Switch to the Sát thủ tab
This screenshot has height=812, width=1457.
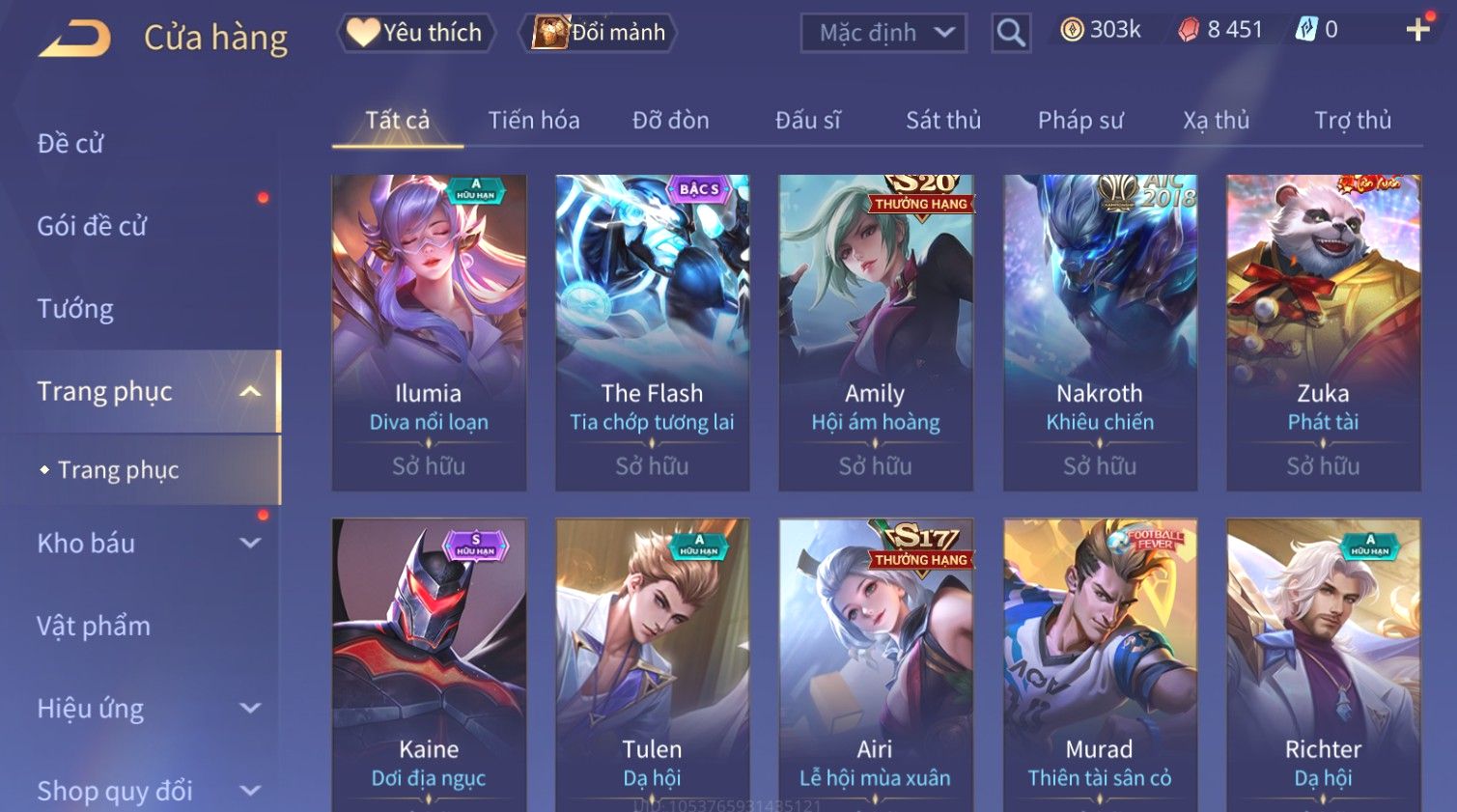pos(943,120)
